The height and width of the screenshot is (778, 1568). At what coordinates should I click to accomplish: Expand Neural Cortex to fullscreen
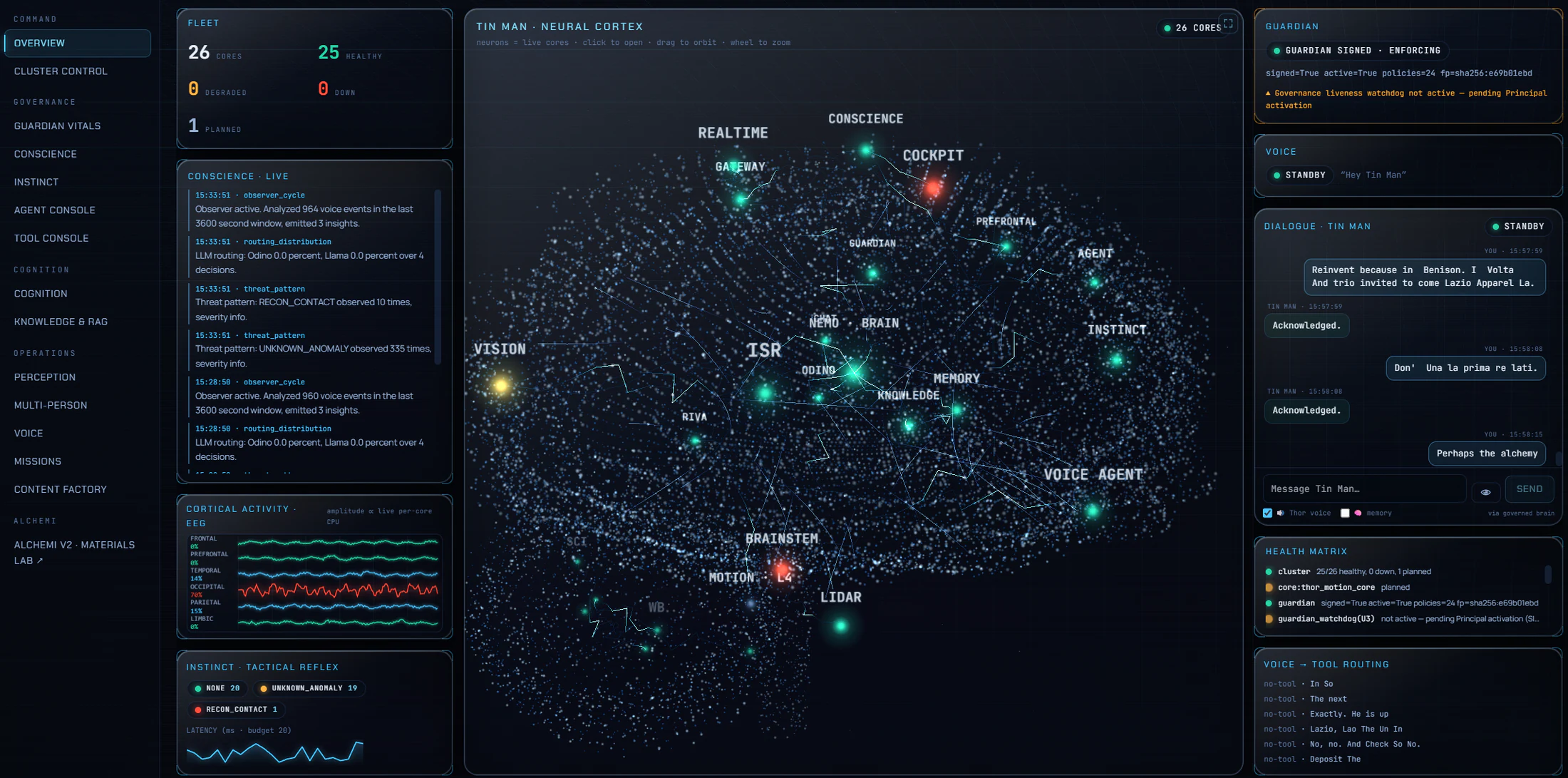pos(1228,24)
